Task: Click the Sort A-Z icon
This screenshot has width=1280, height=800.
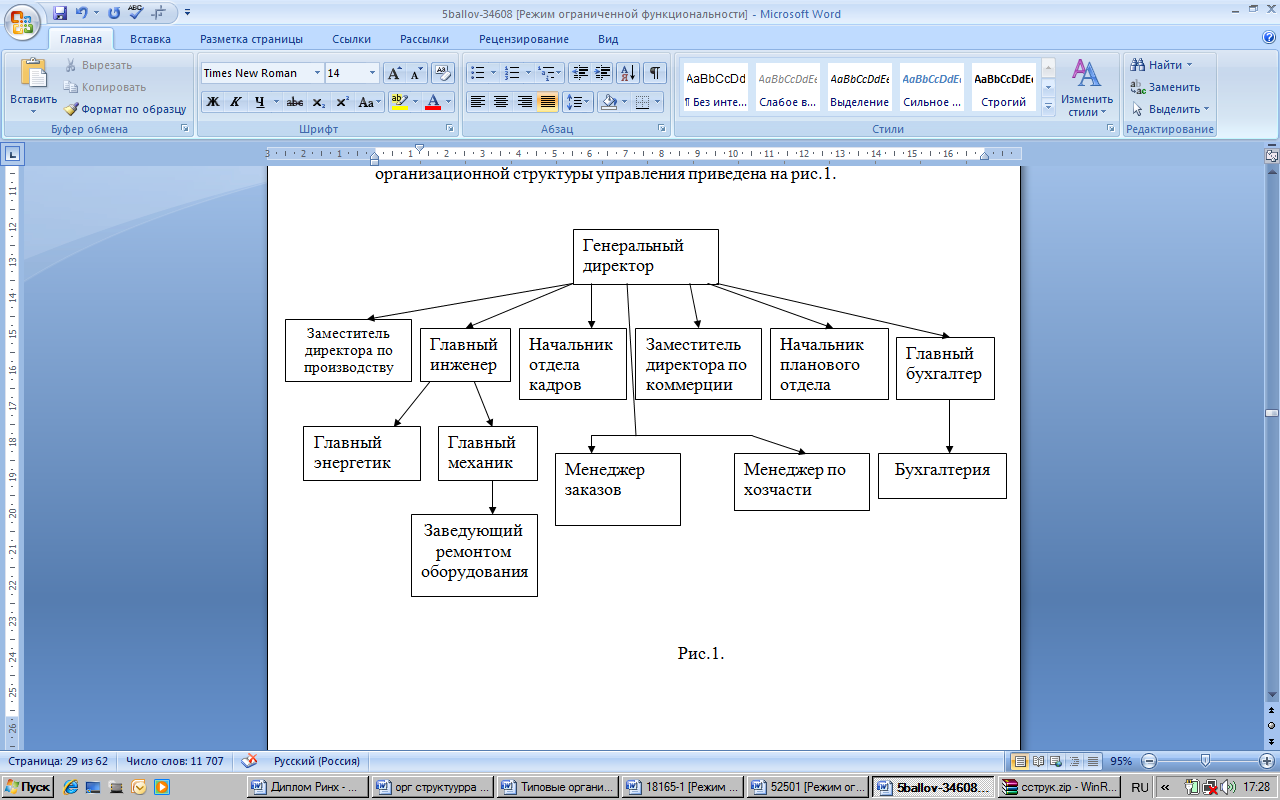Action: (x=628, y=73)
